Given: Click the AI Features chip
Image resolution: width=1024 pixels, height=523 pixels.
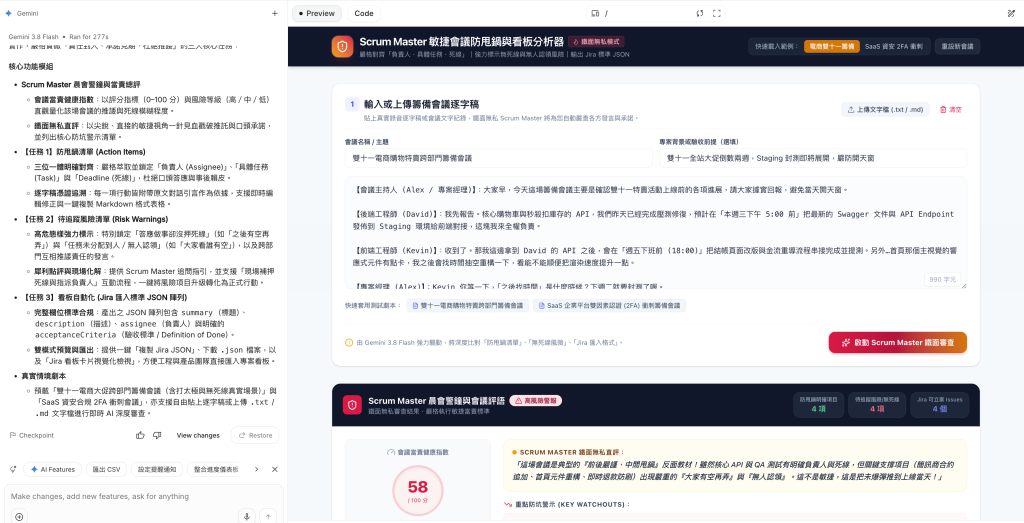Looking at the screenshot, I should click(52, 469).
